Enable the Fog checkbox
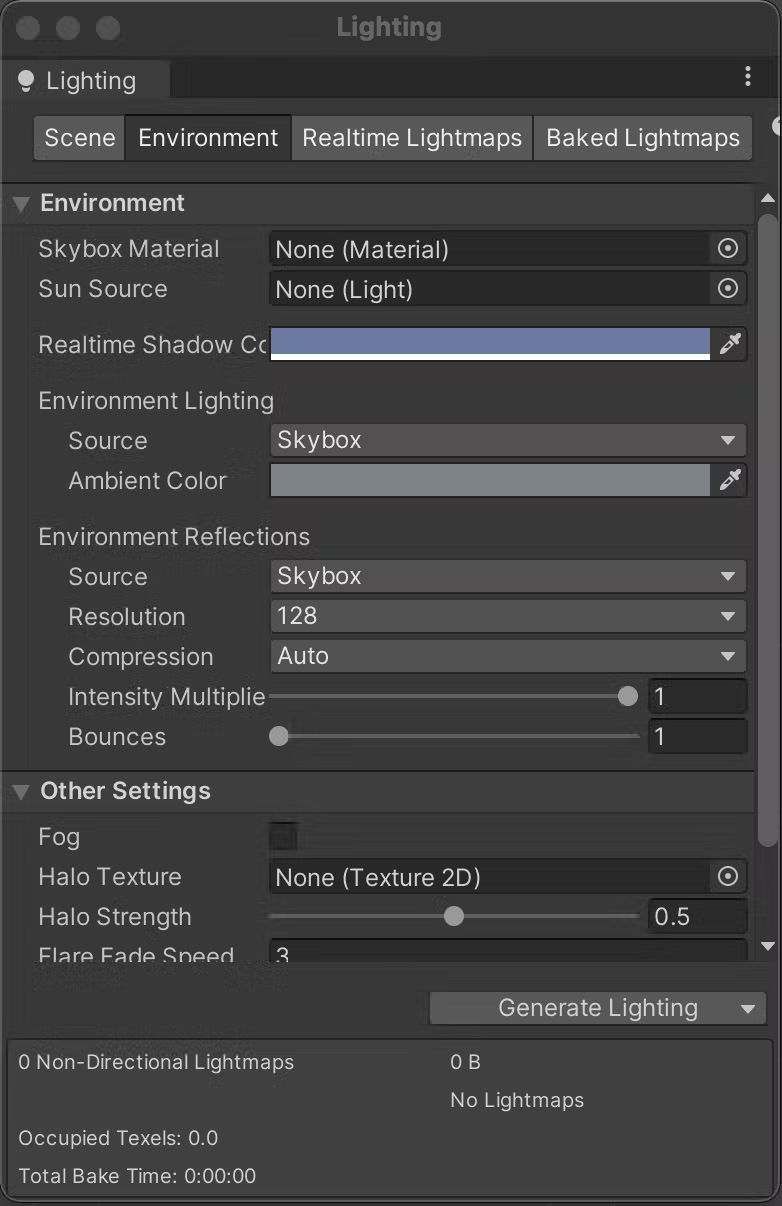Screen dimensions: 782x1206 [x=282, y=835]
